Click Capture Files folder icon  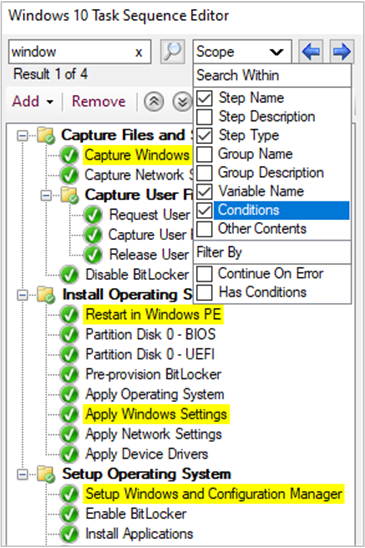pos(46,136)
